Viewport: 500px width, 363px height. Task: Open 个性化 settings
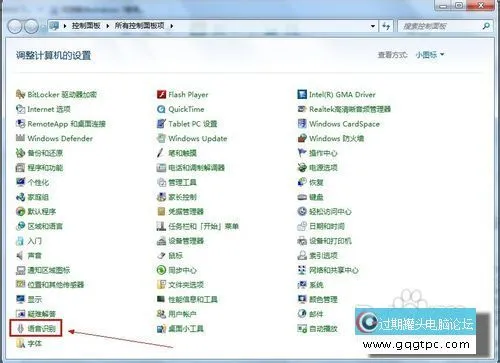(32, 182)
